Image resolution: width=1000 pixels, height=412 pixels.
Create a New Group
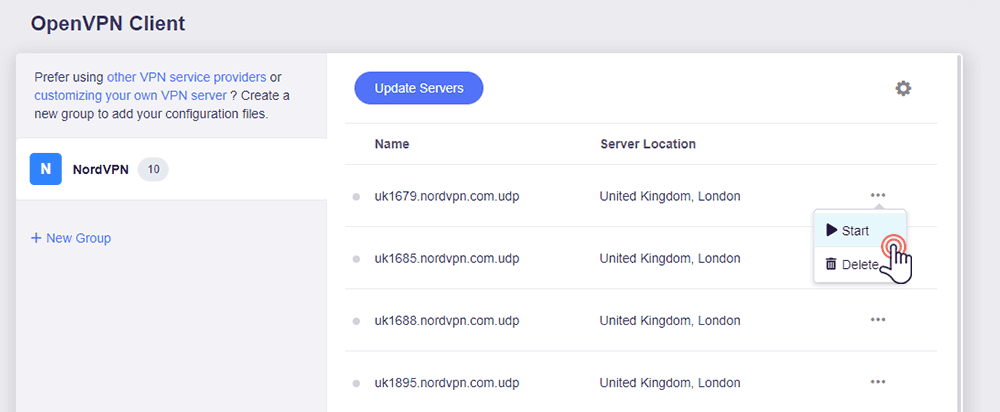point(71,238)
